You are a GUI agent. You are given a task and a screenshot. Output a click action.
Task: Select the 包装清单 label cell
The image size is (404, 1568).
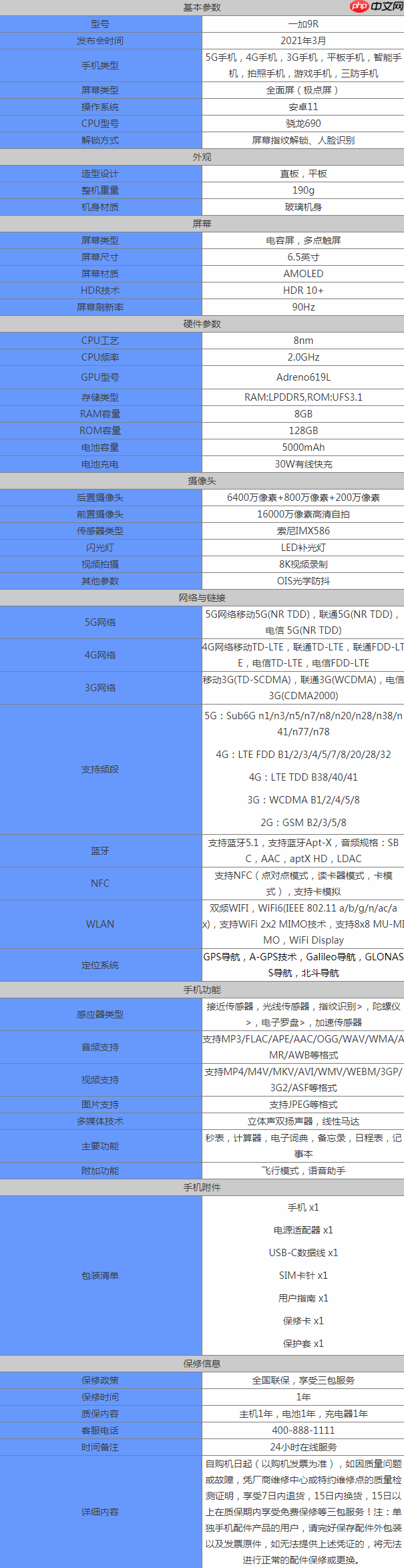100,1276
